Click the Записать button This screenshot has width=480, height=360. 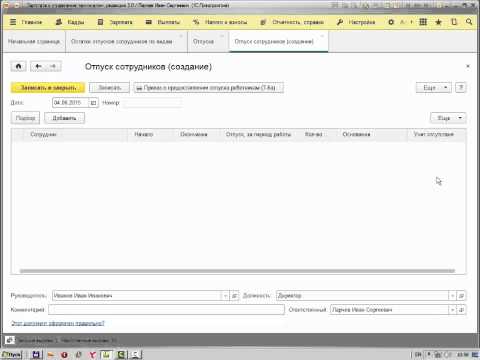[109, 88]
